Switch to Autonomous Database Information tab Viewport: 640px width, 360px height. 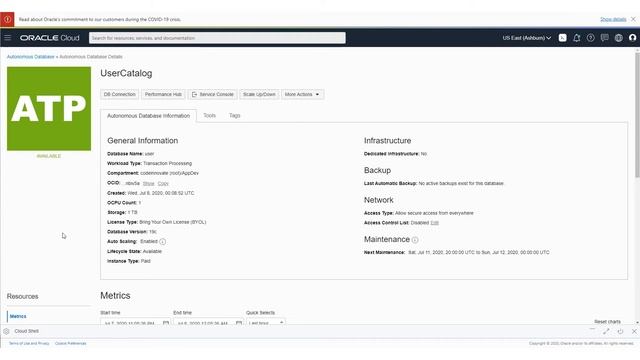(149, 116)
